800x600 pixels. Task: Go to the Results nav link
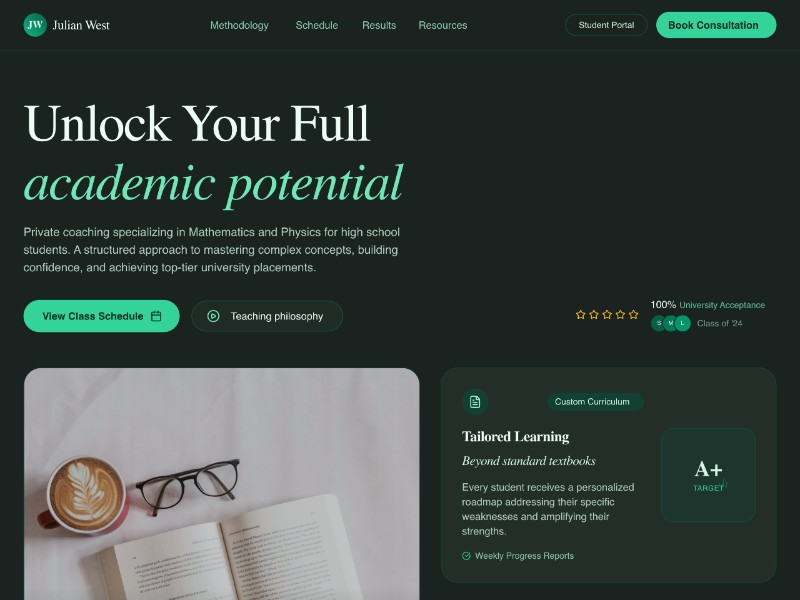click(x=379, y=26)
